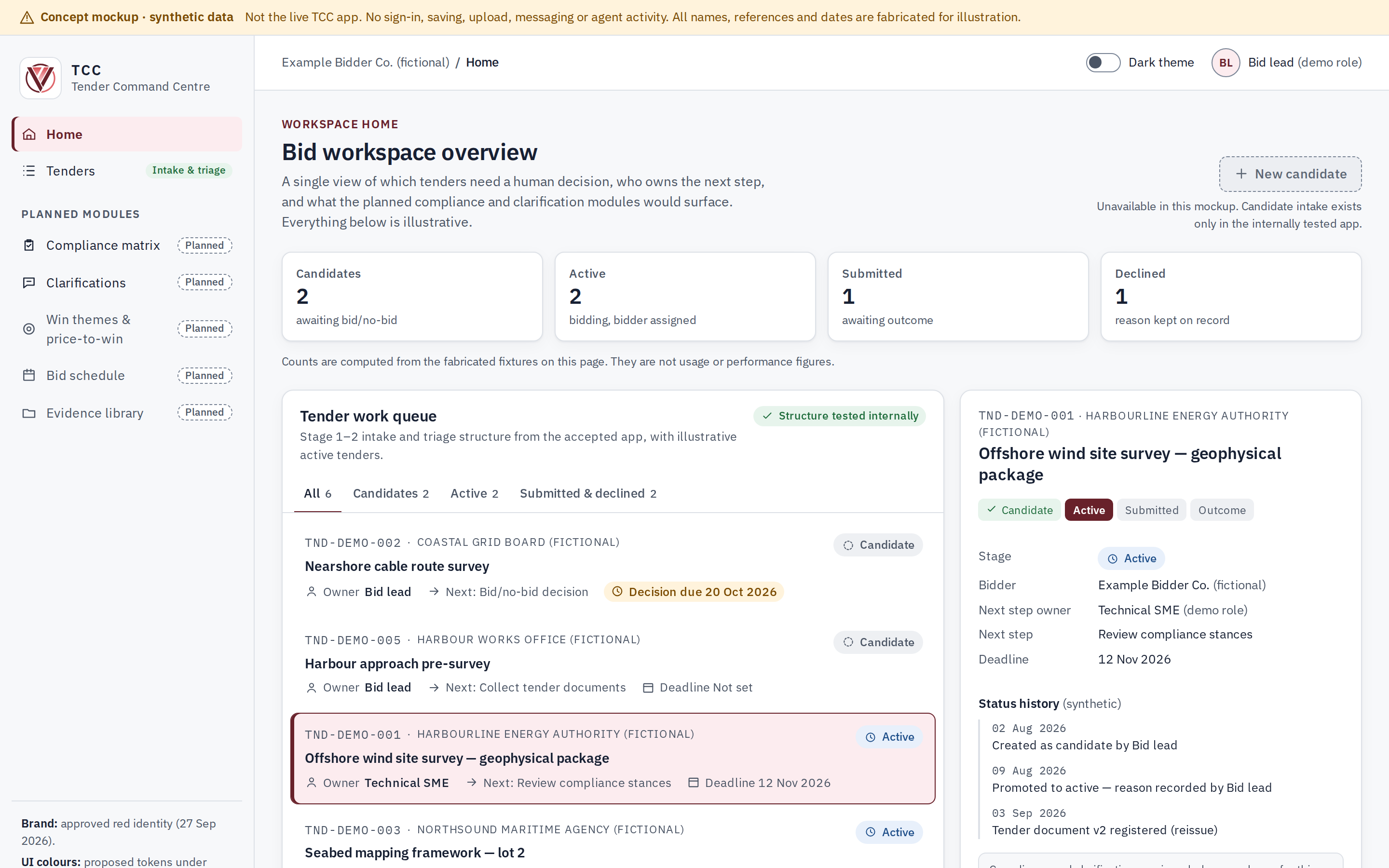Open the Submitted & declined tab

588,494
